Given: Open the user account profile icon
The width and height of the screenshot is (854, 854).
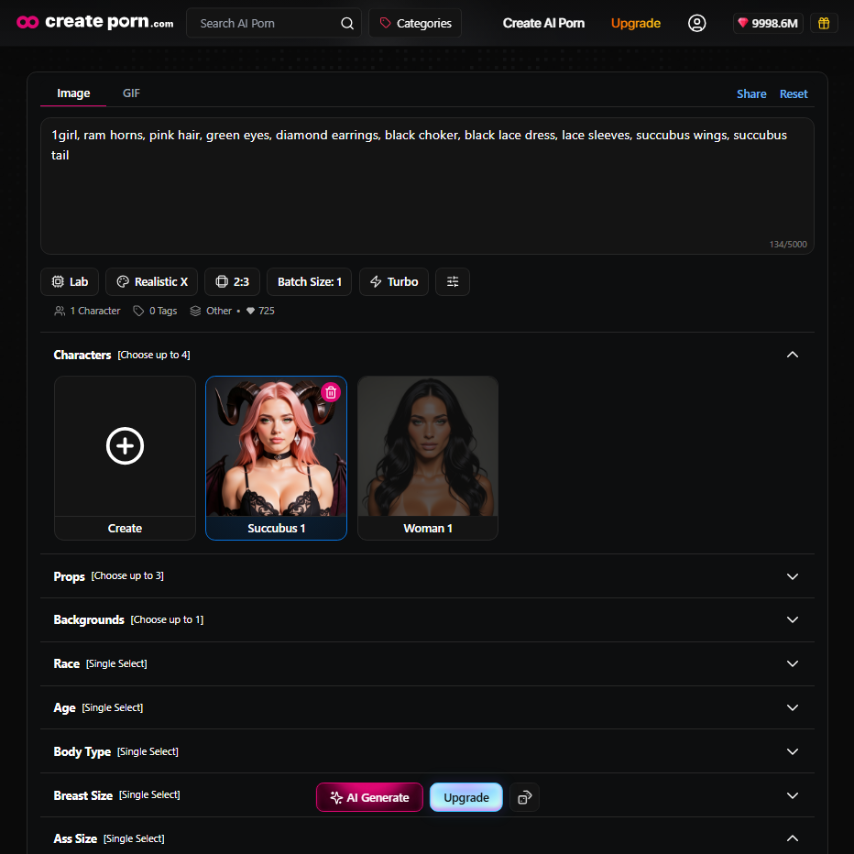Looking at the screenshot, I should tap(697, 23).
